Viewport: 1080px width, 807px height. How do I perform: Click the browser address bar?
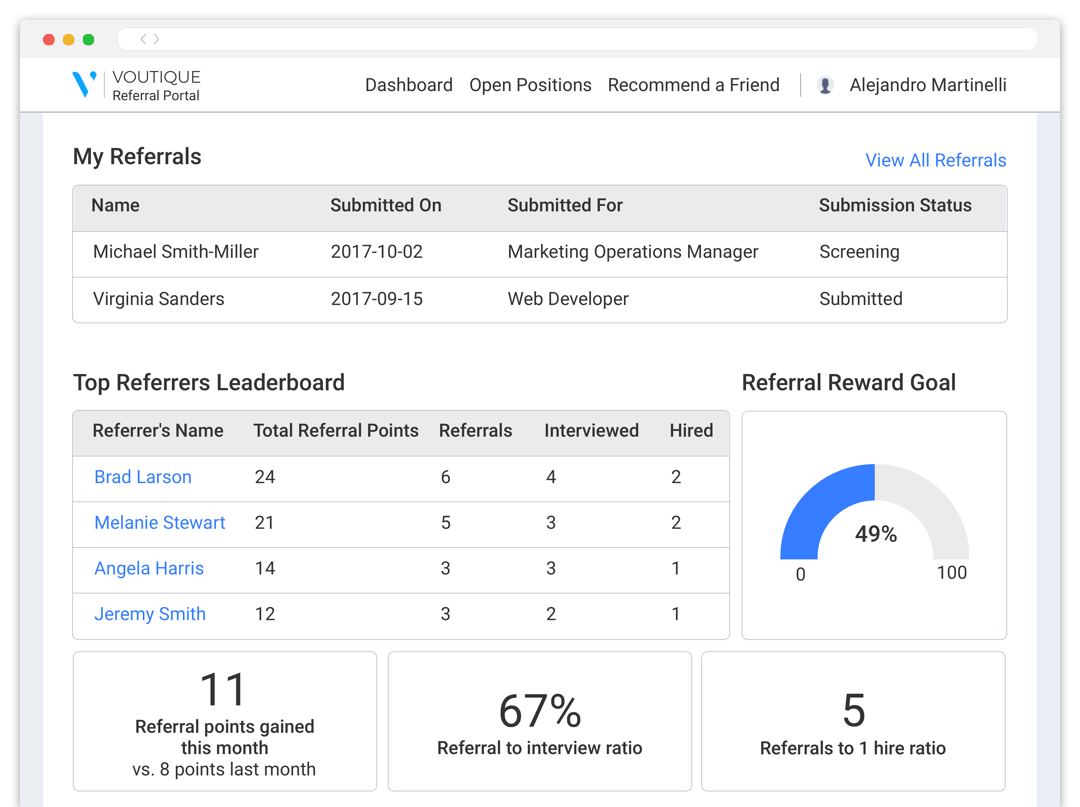pos(577,39)
